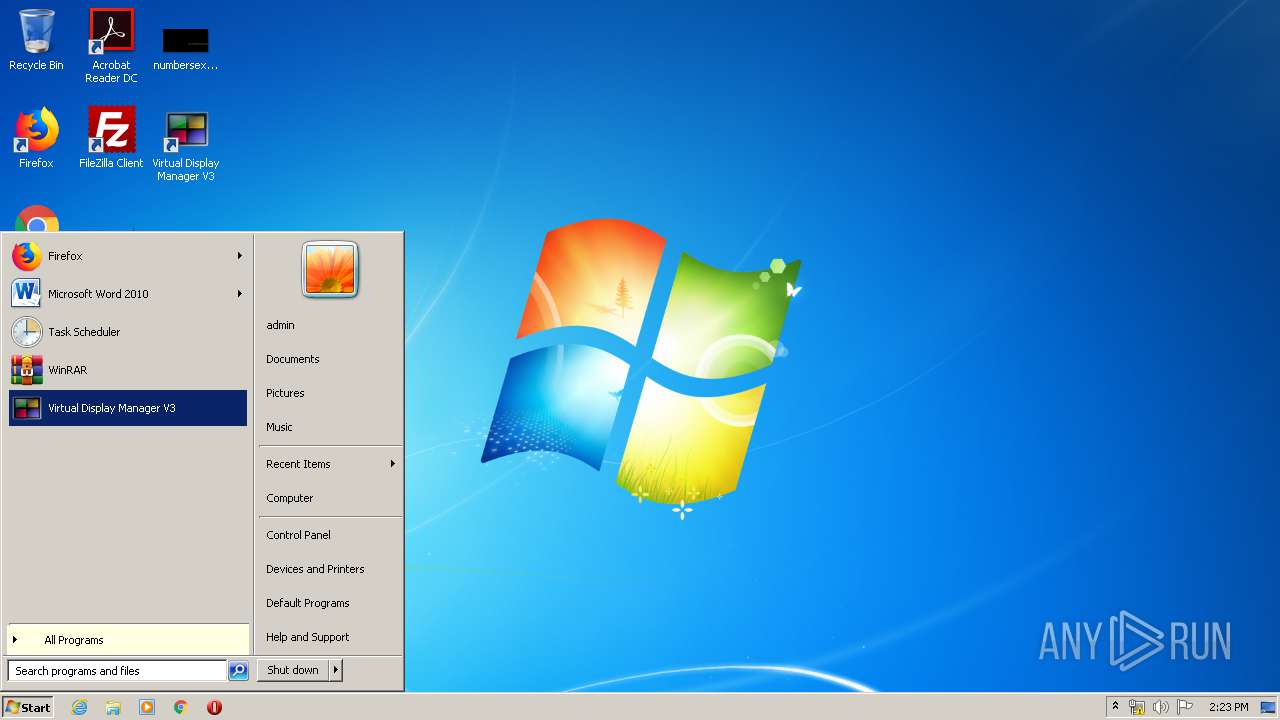Screen dimensions: 1280x720
Task: Click the Start button on taskbar
Action: [x=28, y=707]
